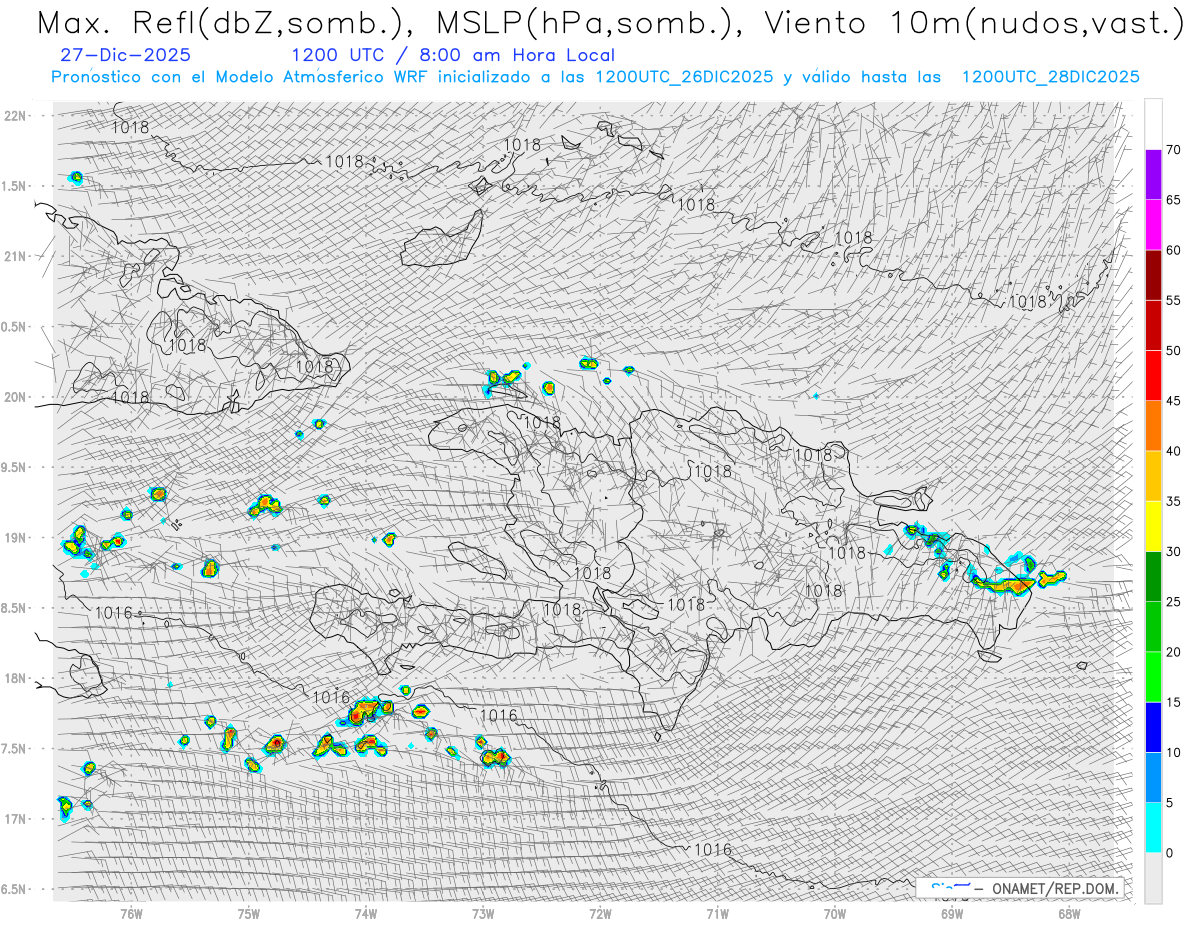Click the '21N' latitude axis label

(15, 257)
